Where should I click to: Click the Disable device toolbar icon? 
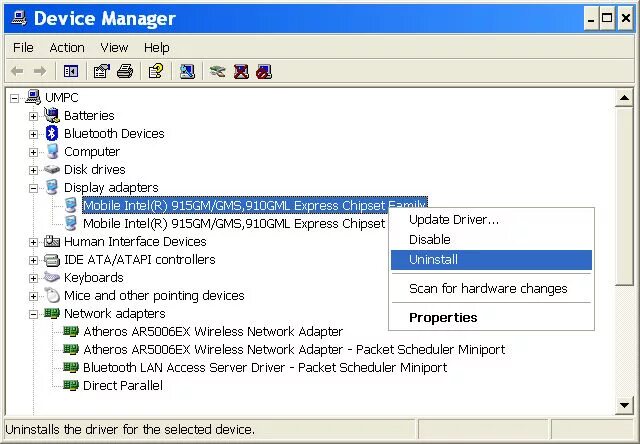[x=264, y=72]
